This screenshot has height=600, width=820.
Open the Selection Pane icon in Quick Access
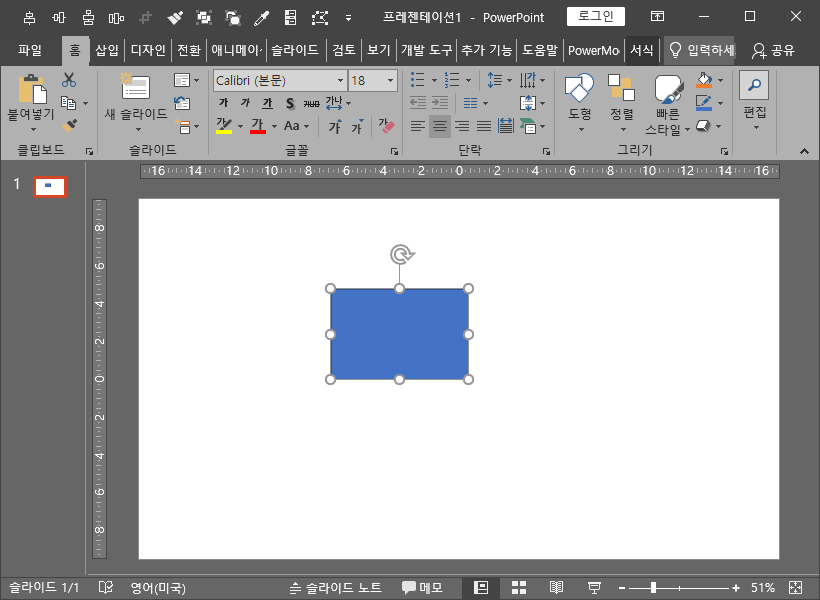point(290,18)
